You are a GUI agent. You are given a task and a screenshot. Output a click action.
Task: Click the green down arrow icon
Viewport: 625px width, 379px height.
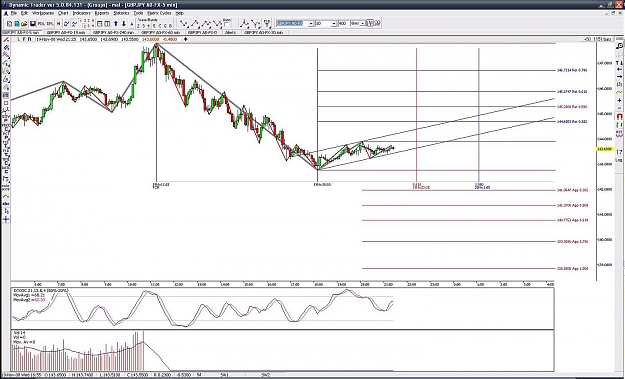[124, 24]
